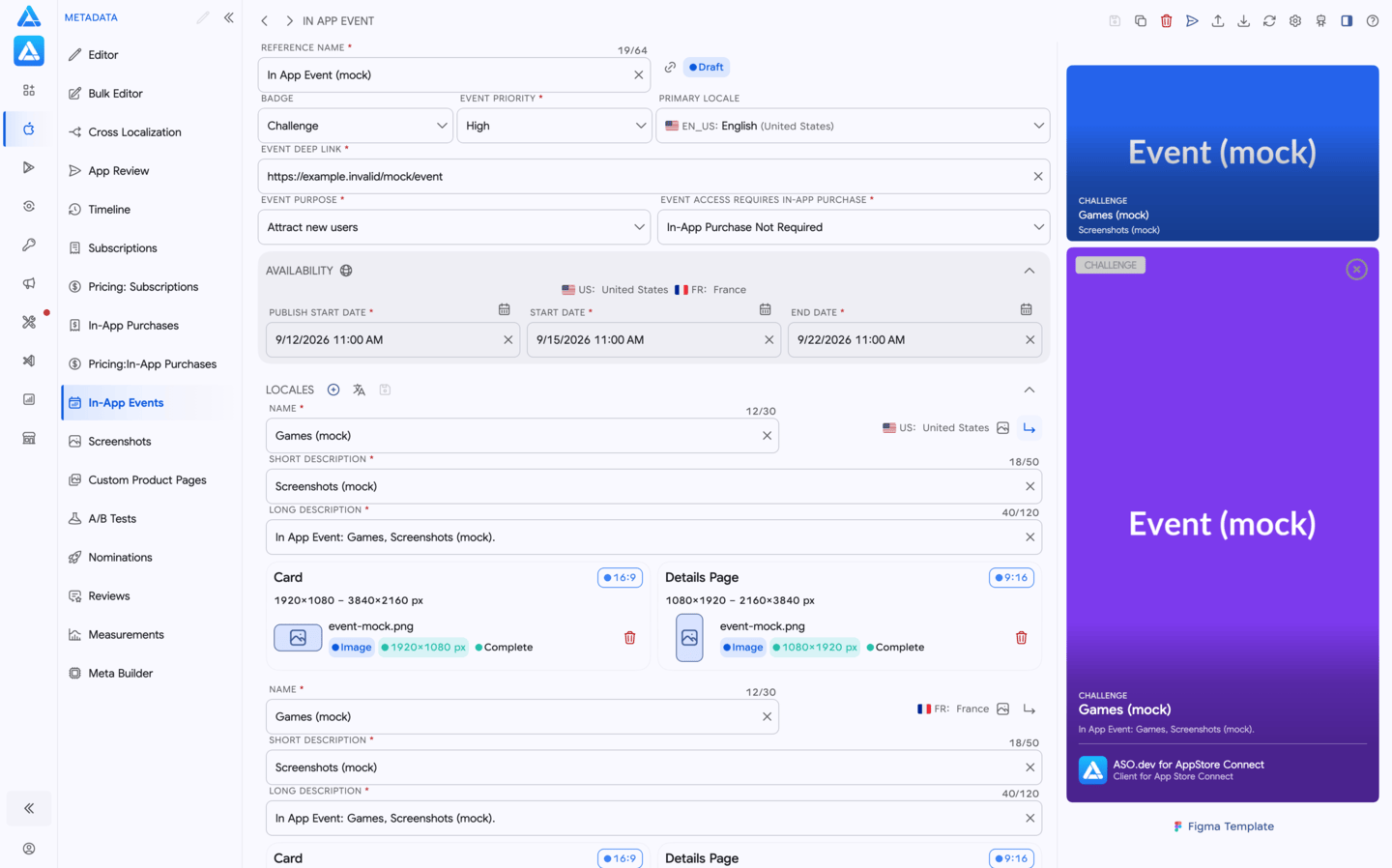
Task: Click the upload arrow icon in the toolbar
Action: pos(1218,20)
